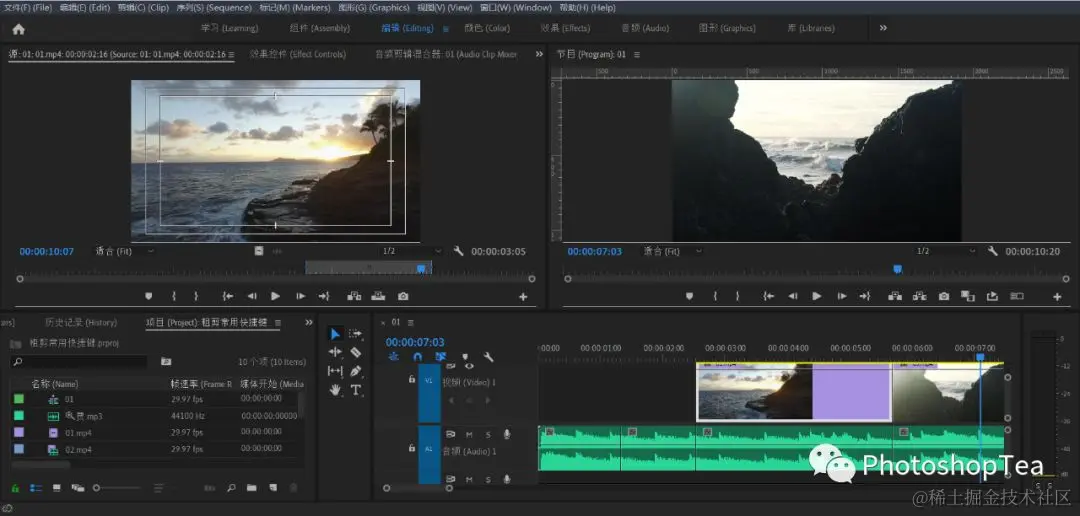The image size is (1080, 516).
Task: Select the Razor tool
Action: click(355, 352)
